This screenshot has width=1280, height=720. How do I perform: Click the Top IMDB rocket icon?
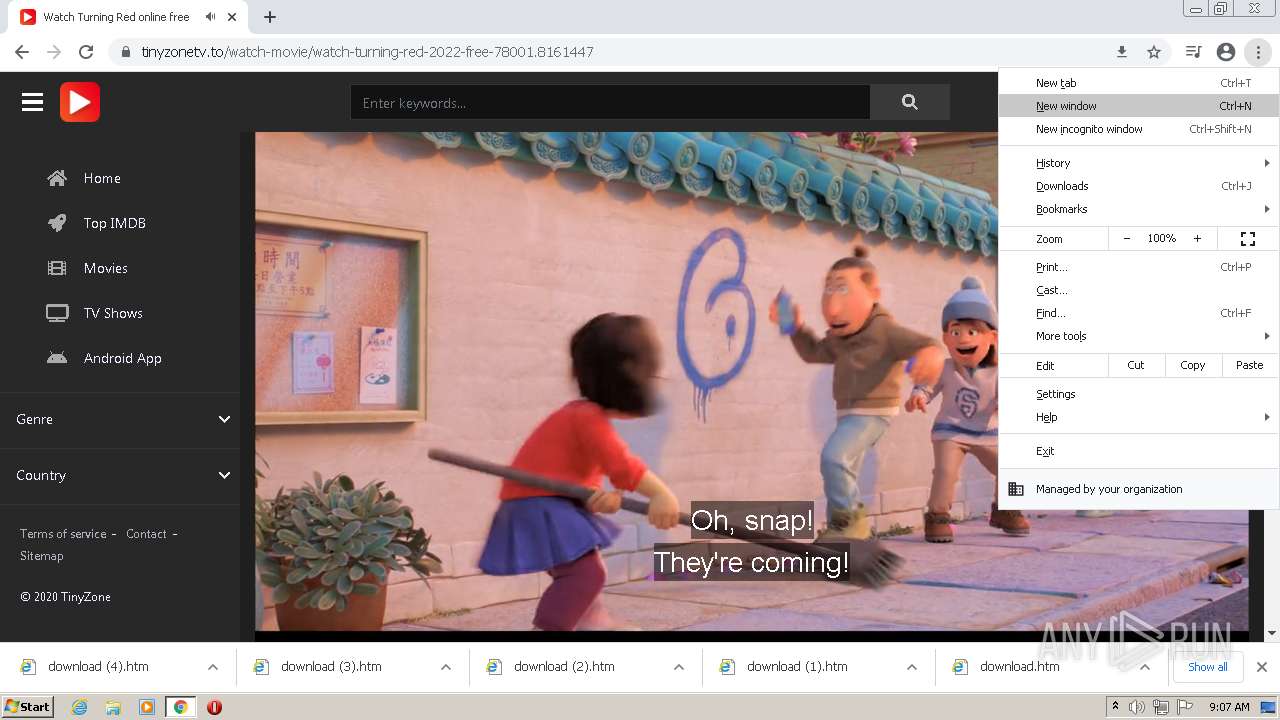(x=57, y=223)
